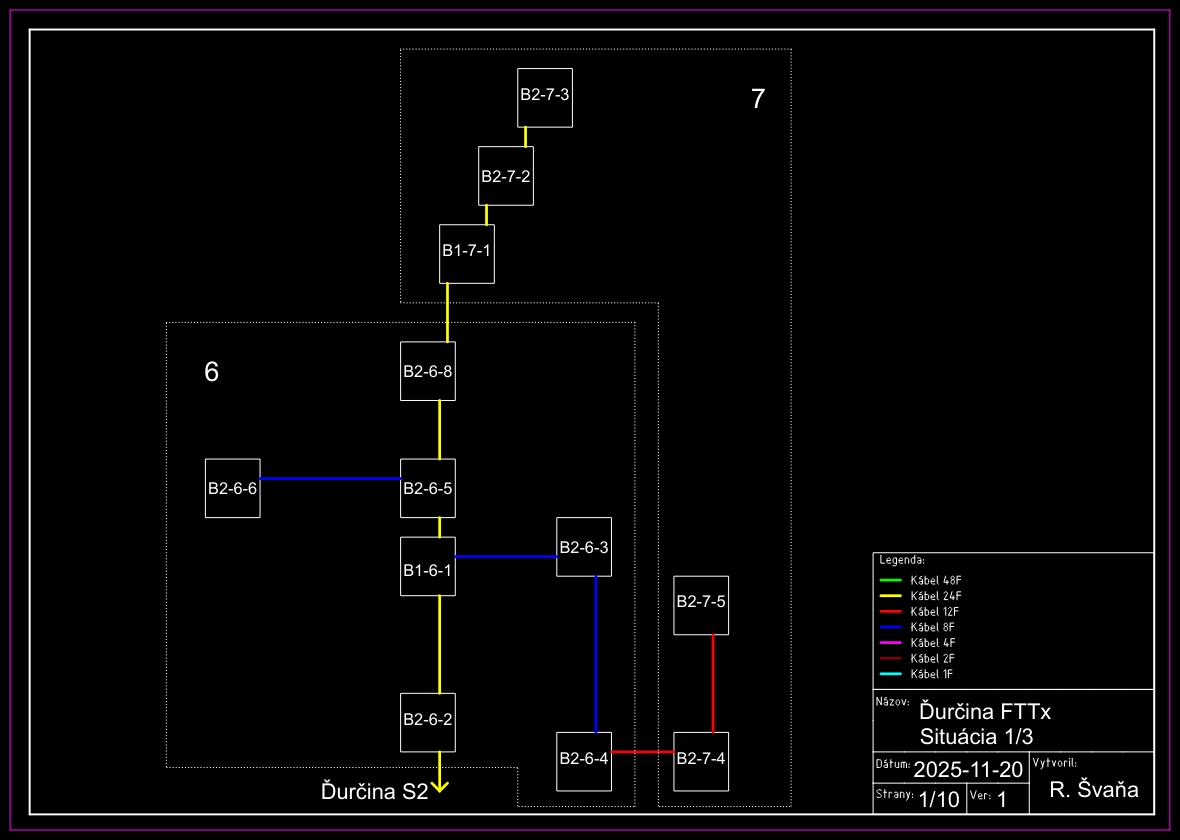1180x840 pixels.
Task: Select the author name R. Švaňa
Action: coord(1094,790)
